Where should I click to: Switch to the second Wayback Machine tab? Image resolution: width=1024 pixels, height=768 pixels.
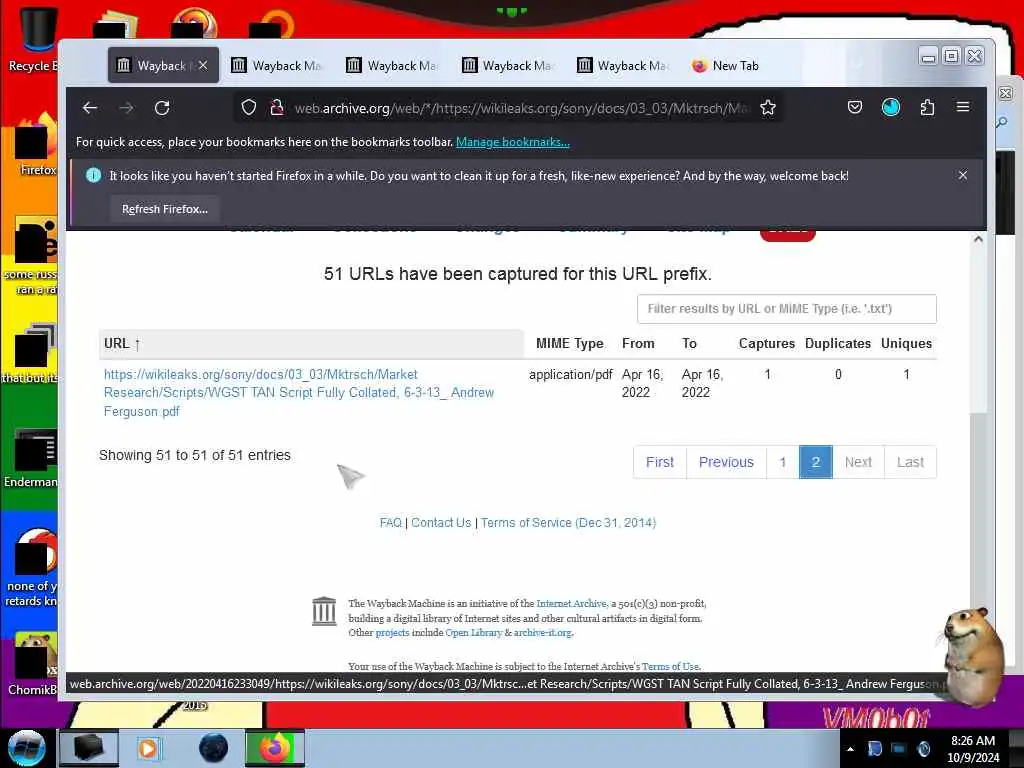click(x=278, y=65)
